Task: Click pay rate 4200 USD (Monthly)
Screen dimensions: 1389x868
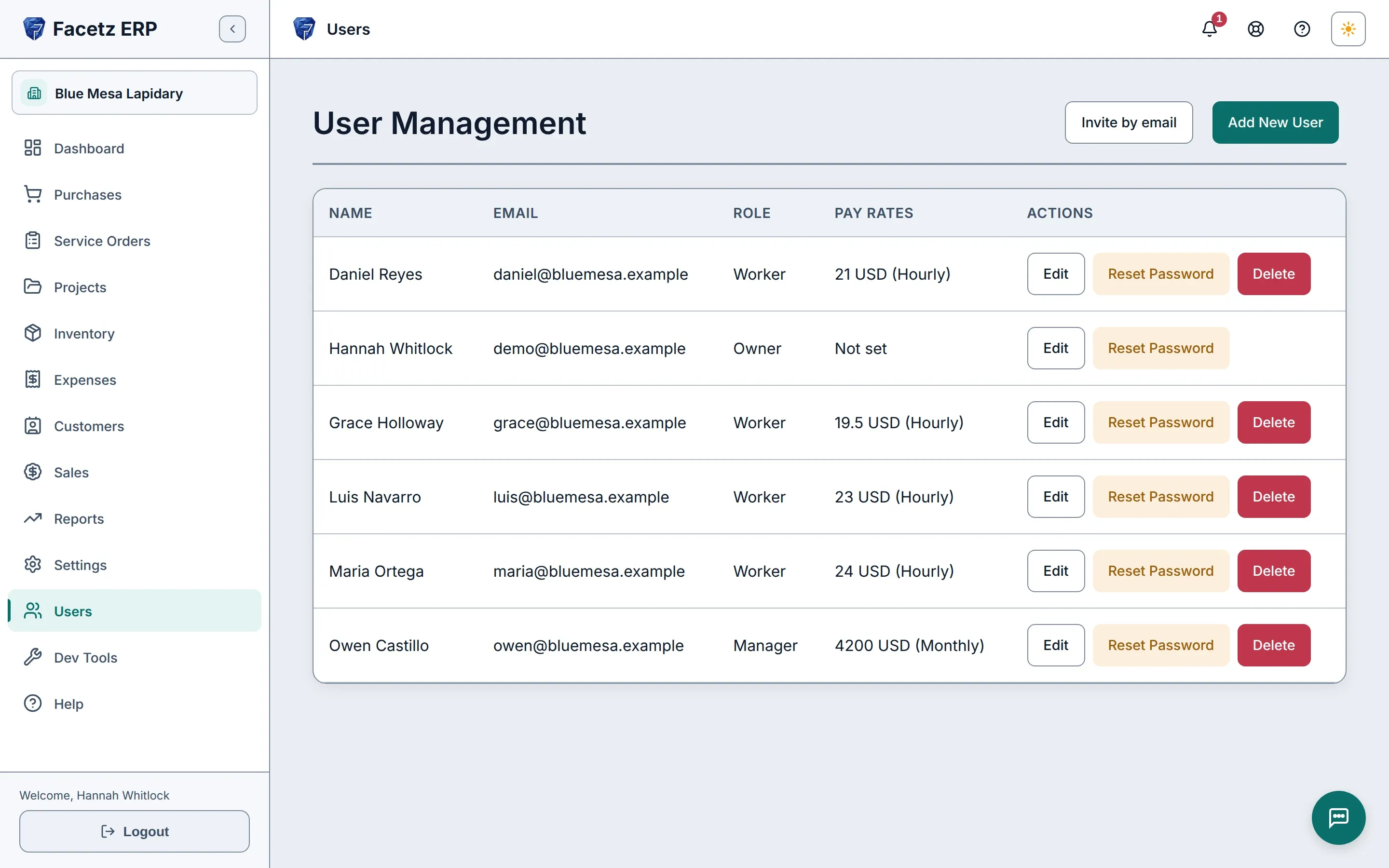Action: point(909,645)
